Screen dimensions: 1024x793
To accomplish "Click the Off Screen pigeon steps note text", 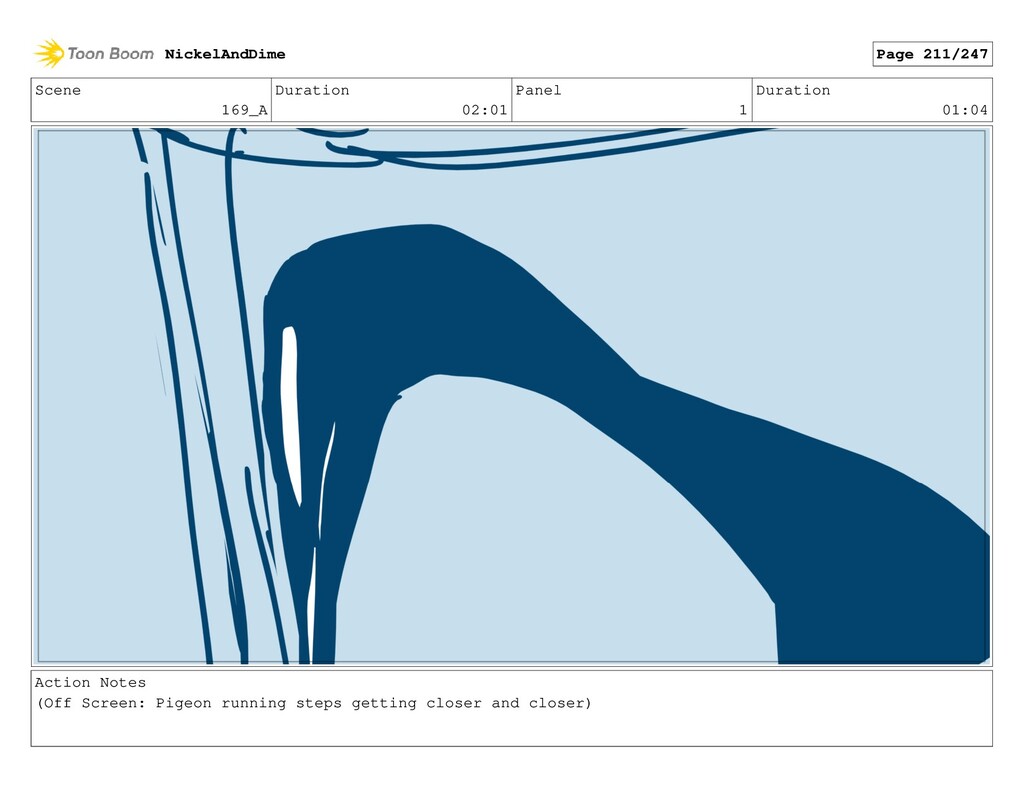I will (x=313, y=704).
